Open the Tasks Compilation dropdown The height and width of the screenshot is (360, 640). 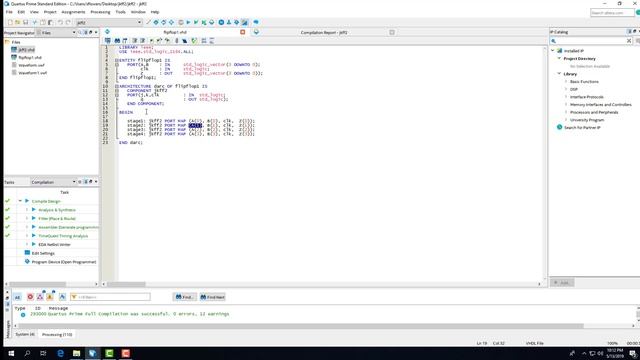[74, 182]
